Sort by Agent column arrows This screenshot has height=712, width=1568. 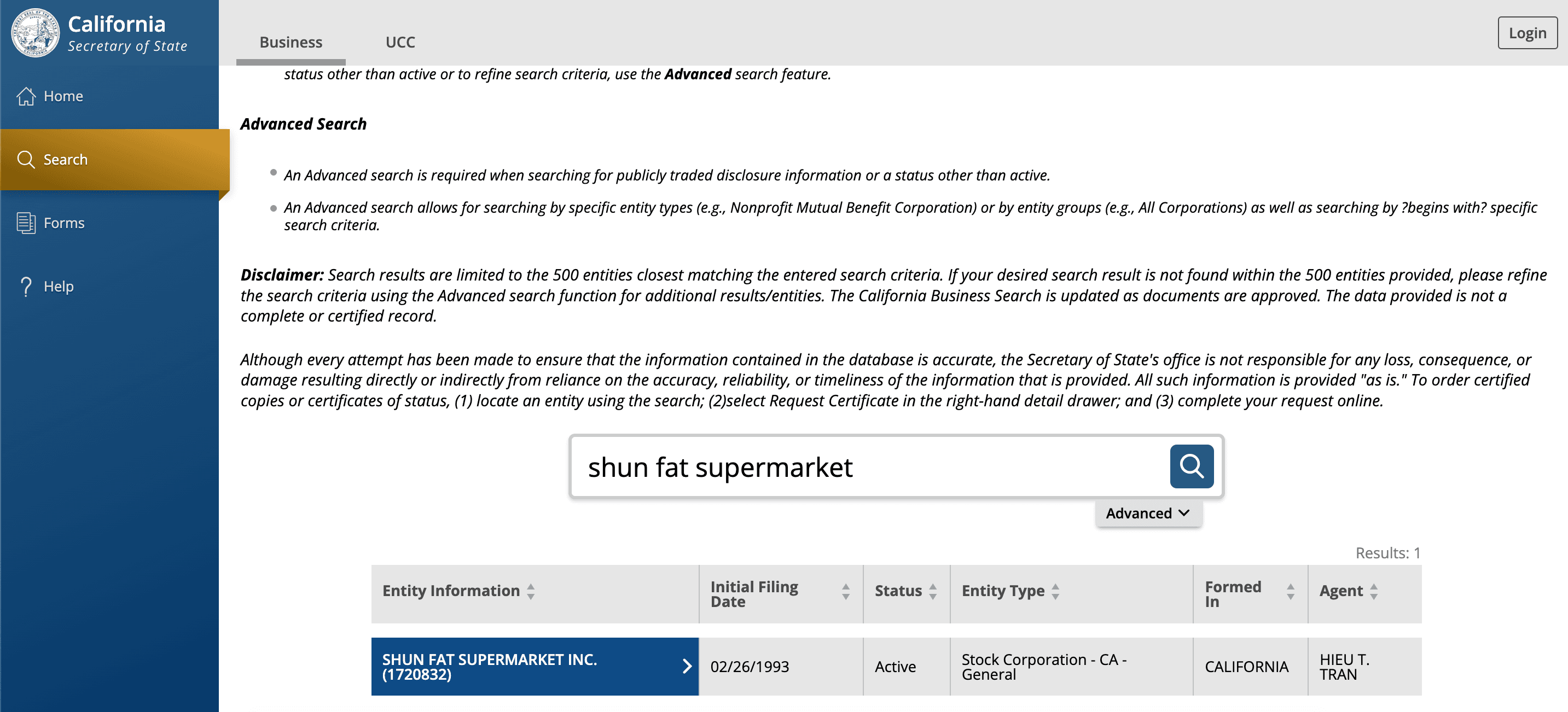click(x=1374, y=591)
